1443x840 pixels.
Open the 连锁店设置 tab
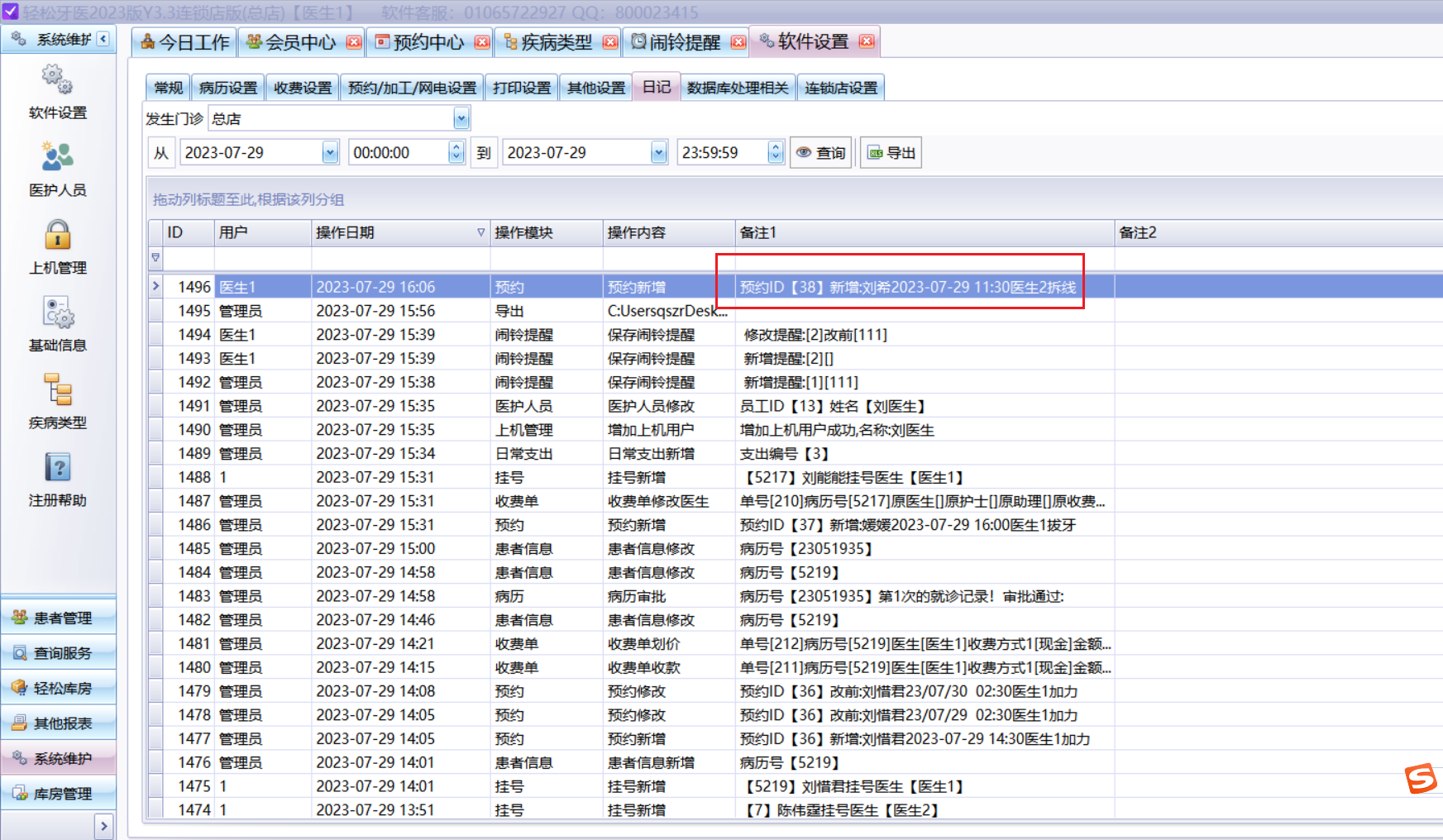(x=841, y=88)
